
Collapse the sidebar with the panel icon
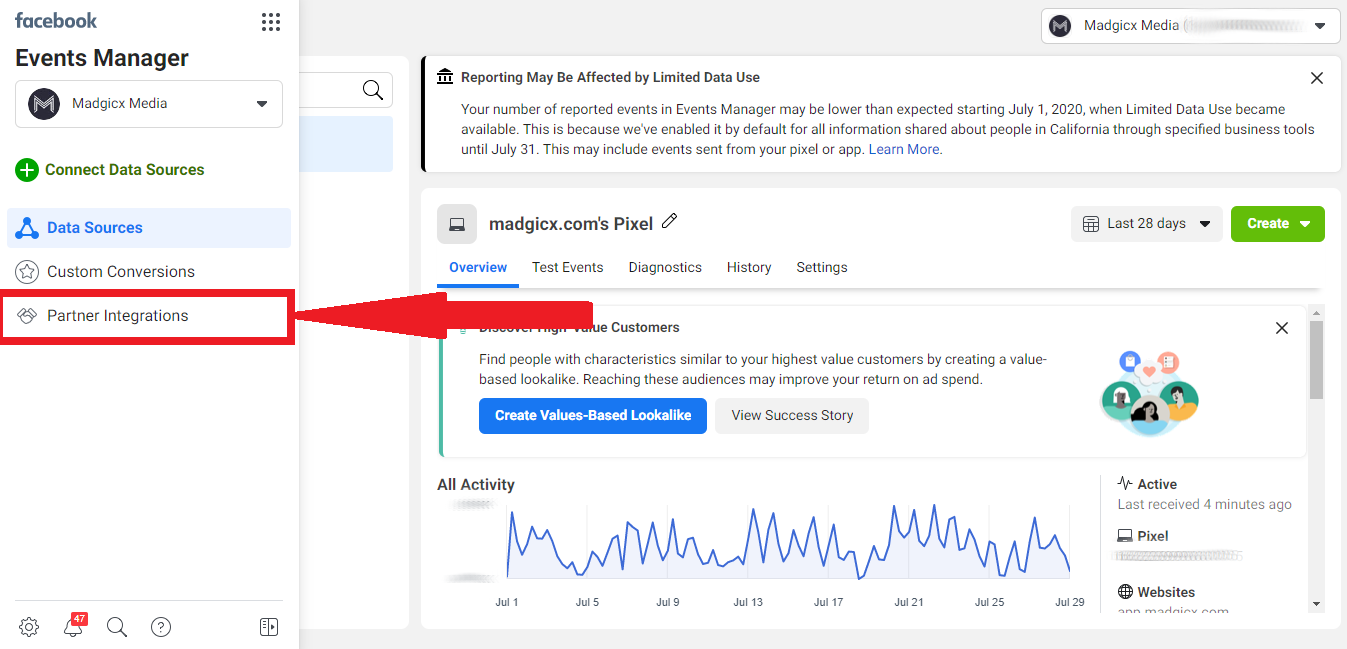tap(269, 627)
